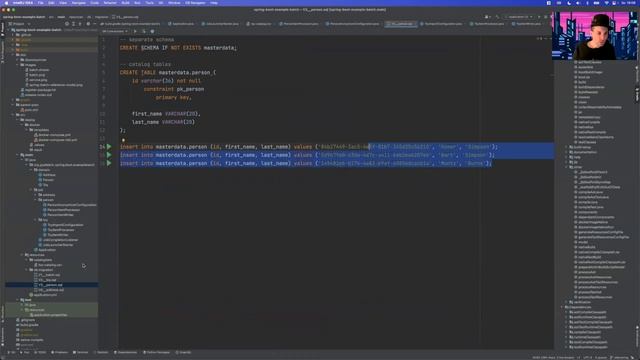640x360 pixels.
Task: Expand all nodes in the Project tree
Action: [73, 24]
